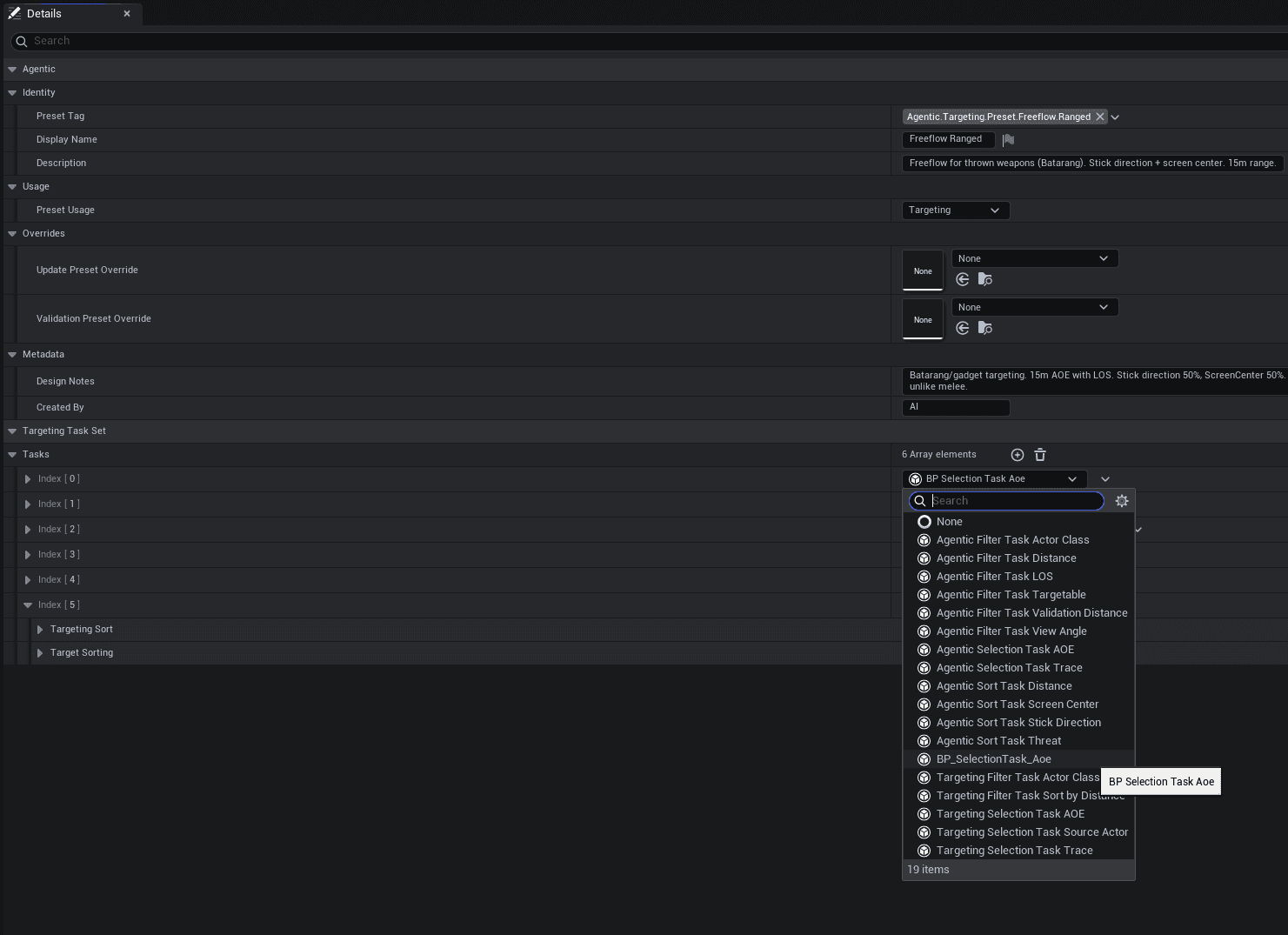Image resolution: width=1288 pixels, height=935 pixels.
Task: Open class picker settings via the gear icon
Action: pos(1122,501)
